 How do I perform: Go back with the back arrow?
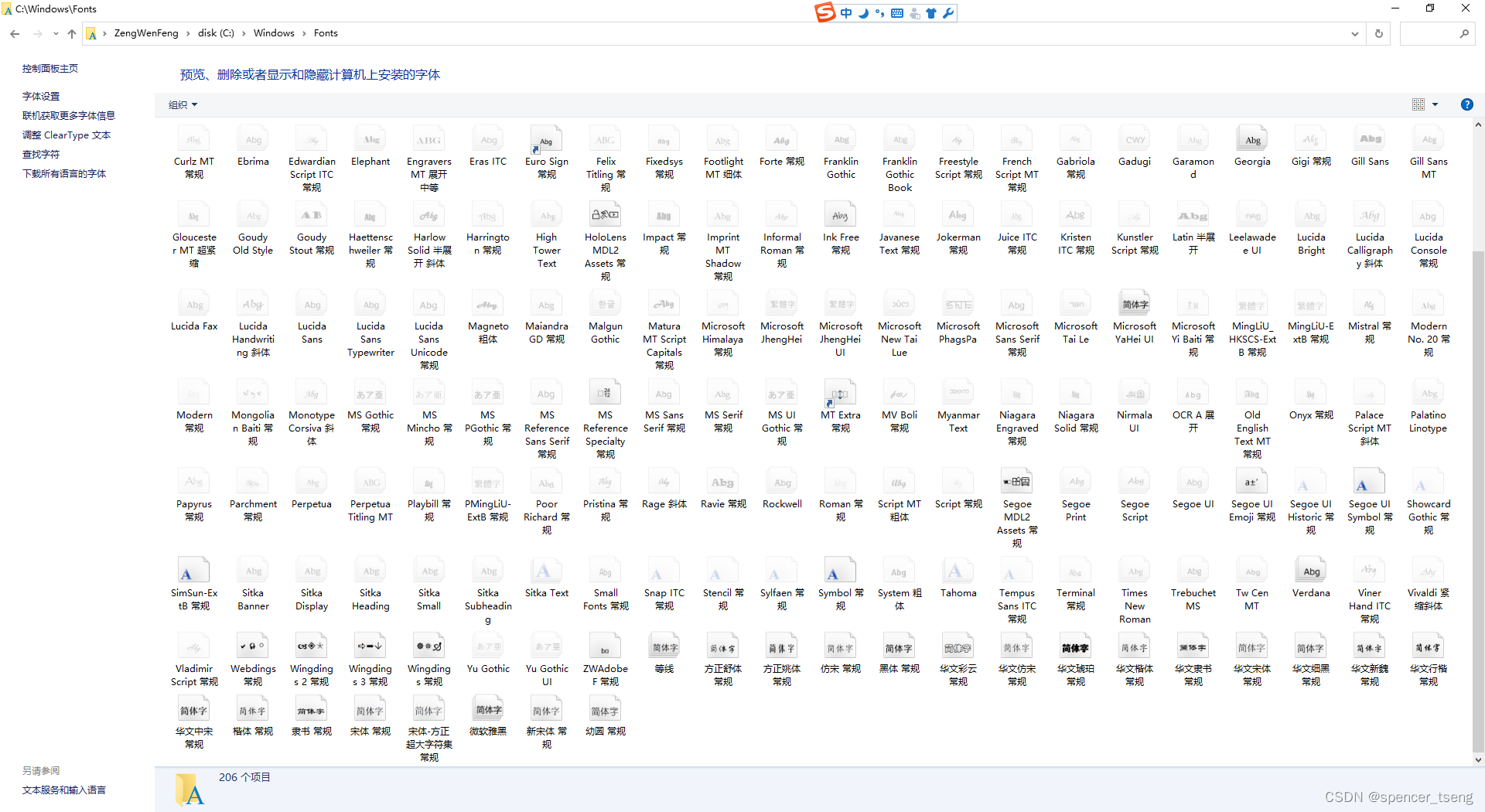tap(15, 33)
